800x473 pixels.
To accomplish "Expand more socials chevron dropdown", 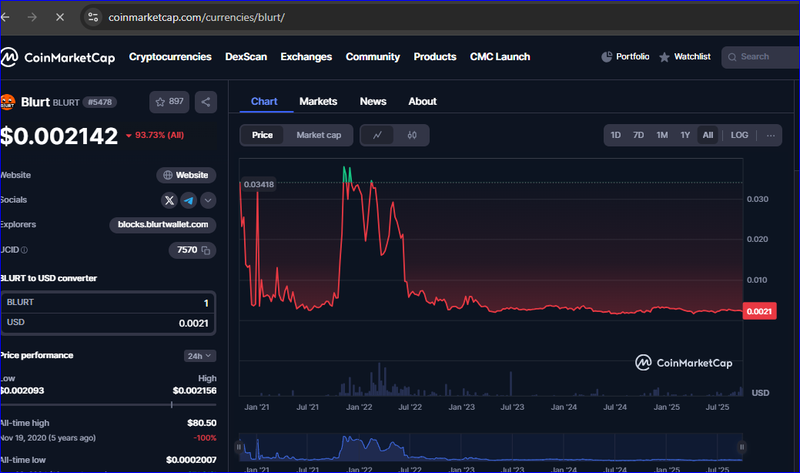I will pos(208,200).
